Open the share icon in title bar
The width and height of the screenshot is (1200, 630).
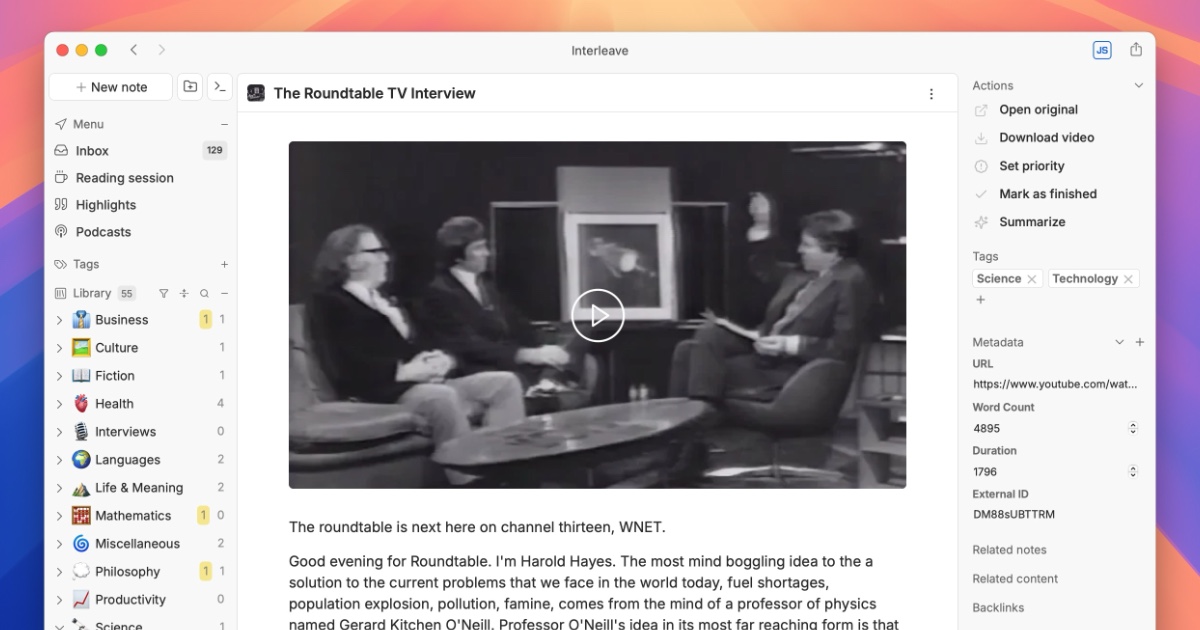point(1136,50)
